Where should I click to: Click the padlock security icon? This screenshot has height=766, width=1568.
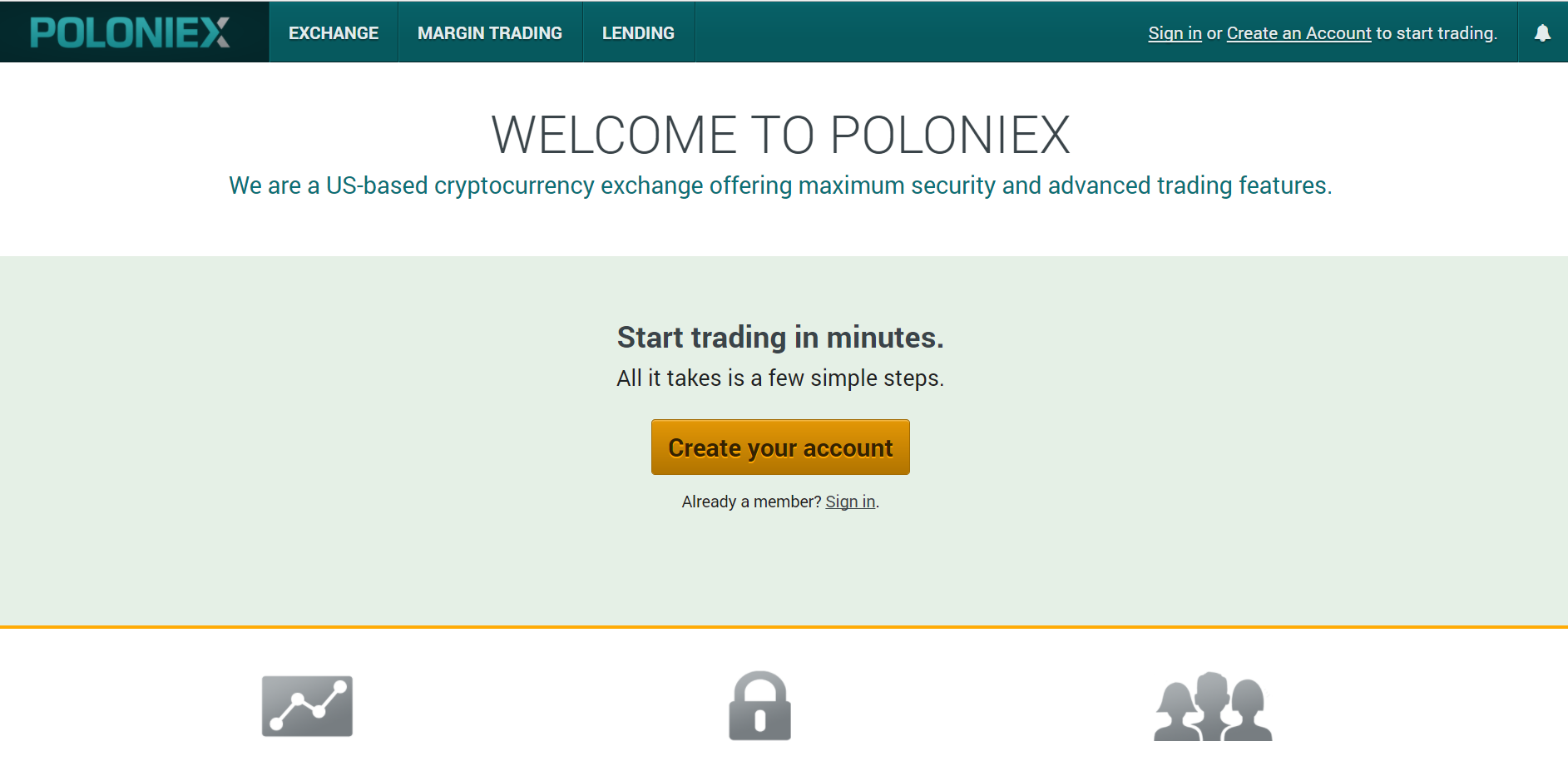tap(759, 705)
